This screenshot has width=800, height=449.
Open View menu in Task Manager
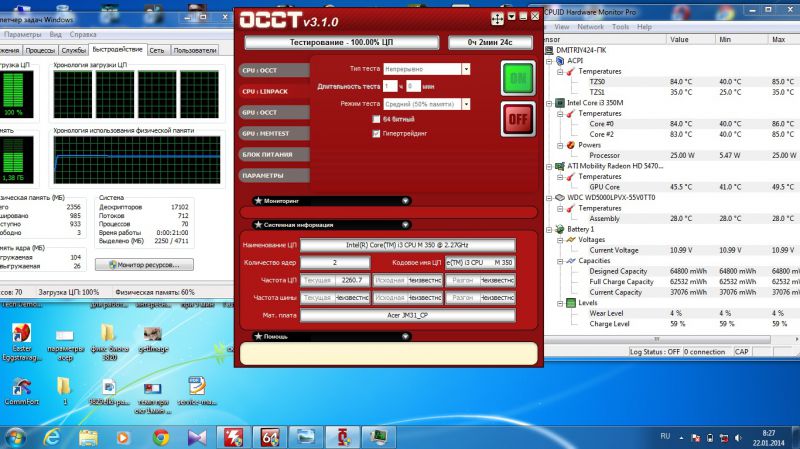tap(56, 34)
